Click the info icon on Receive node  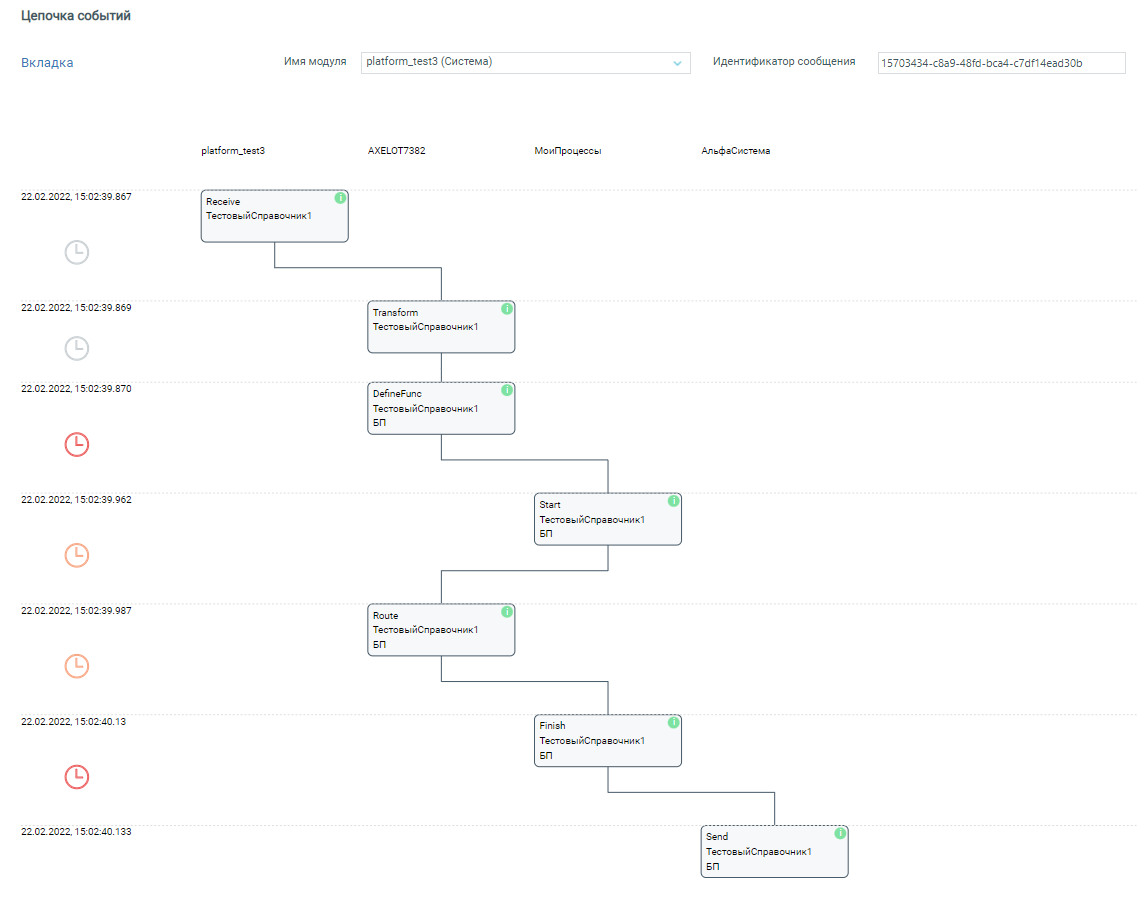(340, 198)
